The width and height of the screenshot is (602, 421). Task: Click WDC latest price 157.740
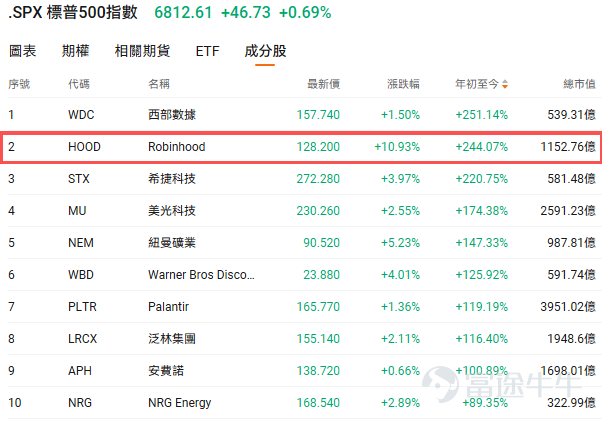(318, 115)
